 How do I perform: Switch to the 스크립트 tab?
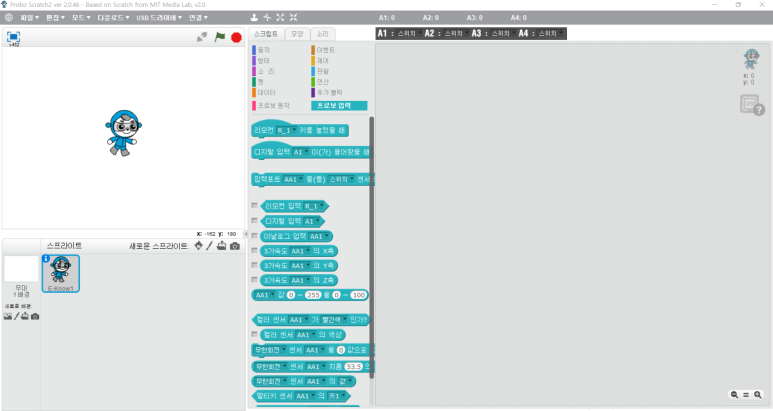[266, 34]
